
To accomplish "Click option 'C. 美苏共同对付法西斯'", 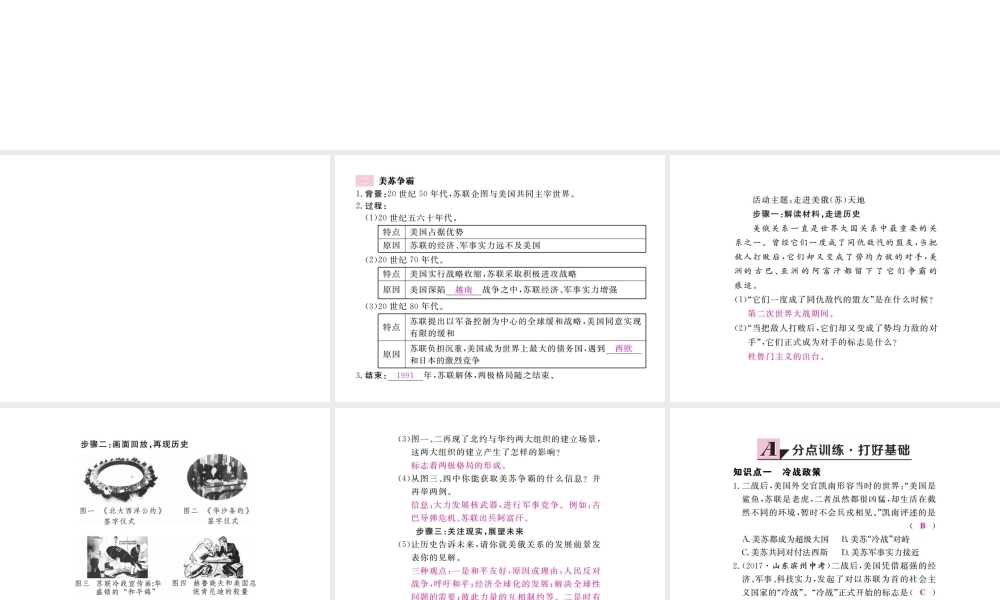I will click(x=784, y=553).
